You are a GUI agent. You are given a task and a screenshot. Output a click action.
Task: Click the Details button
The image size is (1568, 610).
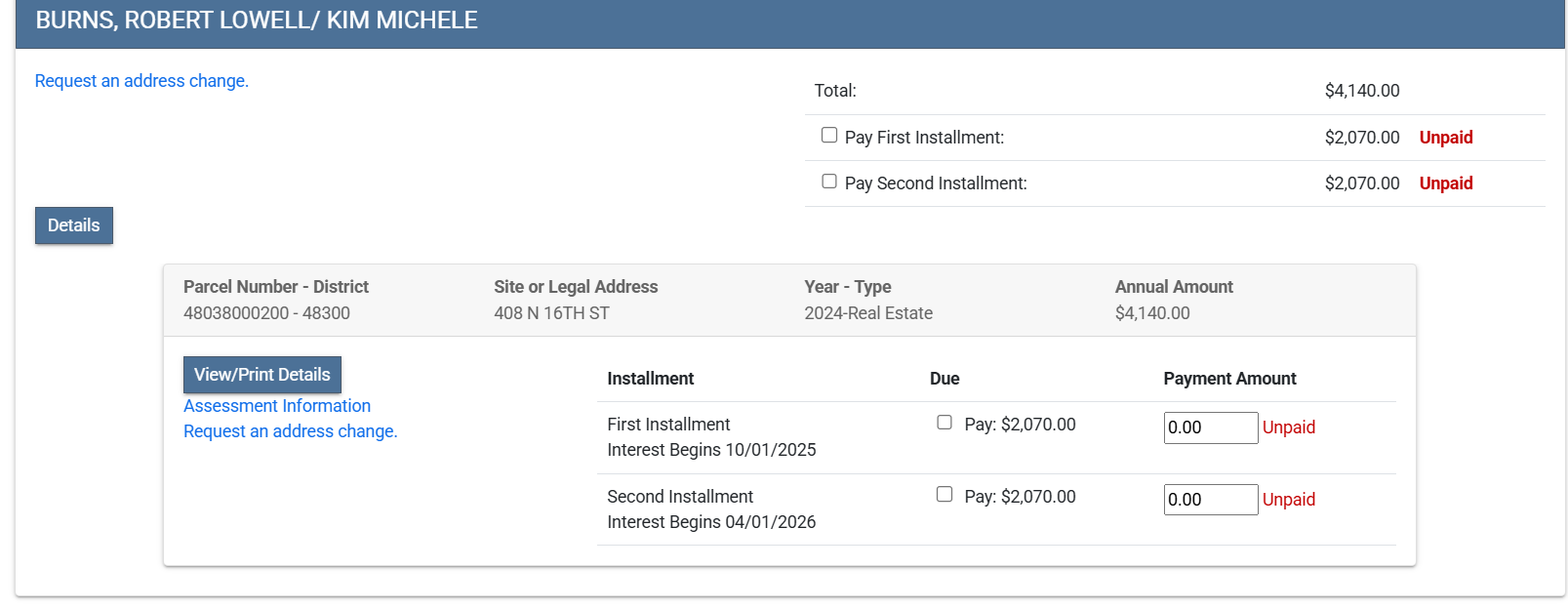(x=74, y=225)
